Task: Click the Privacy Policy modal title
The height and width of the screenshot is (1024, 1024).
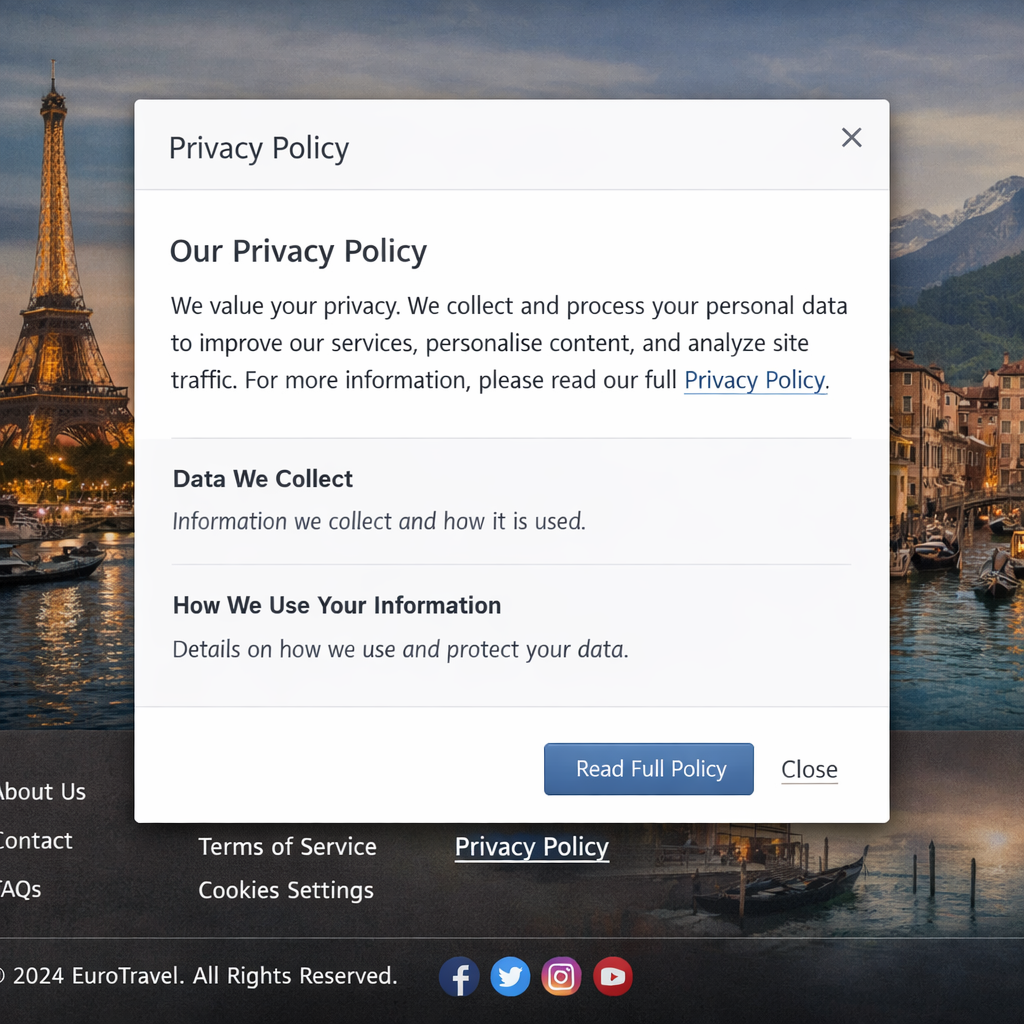Action: 258,147
